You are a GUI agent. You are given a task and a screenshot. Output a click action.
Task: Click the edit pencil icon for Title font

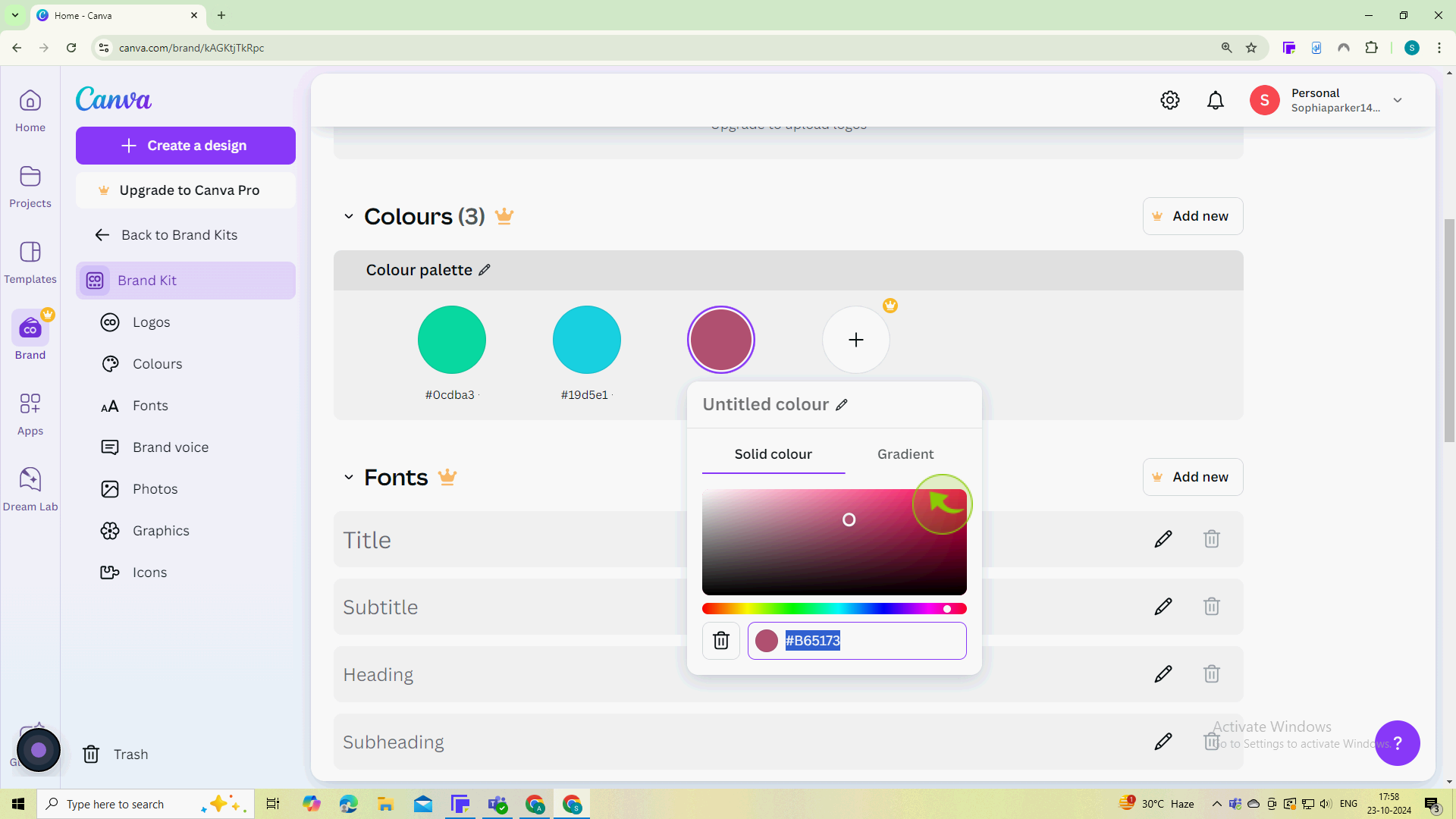[x=1163, y=539]
